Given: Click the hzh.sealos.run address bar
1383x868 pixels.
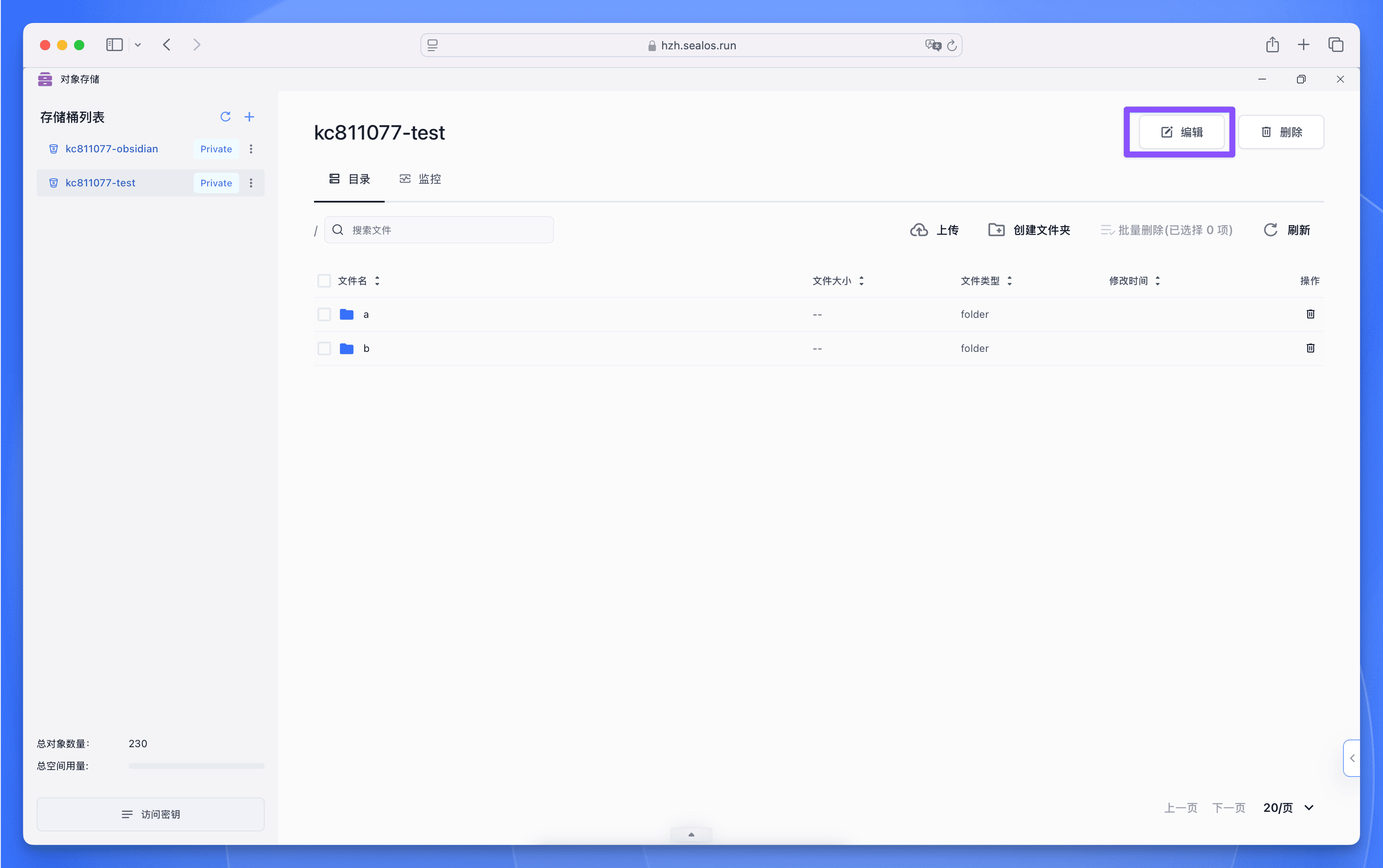Looking at the screenshot, I should click(x=691, y=46).
